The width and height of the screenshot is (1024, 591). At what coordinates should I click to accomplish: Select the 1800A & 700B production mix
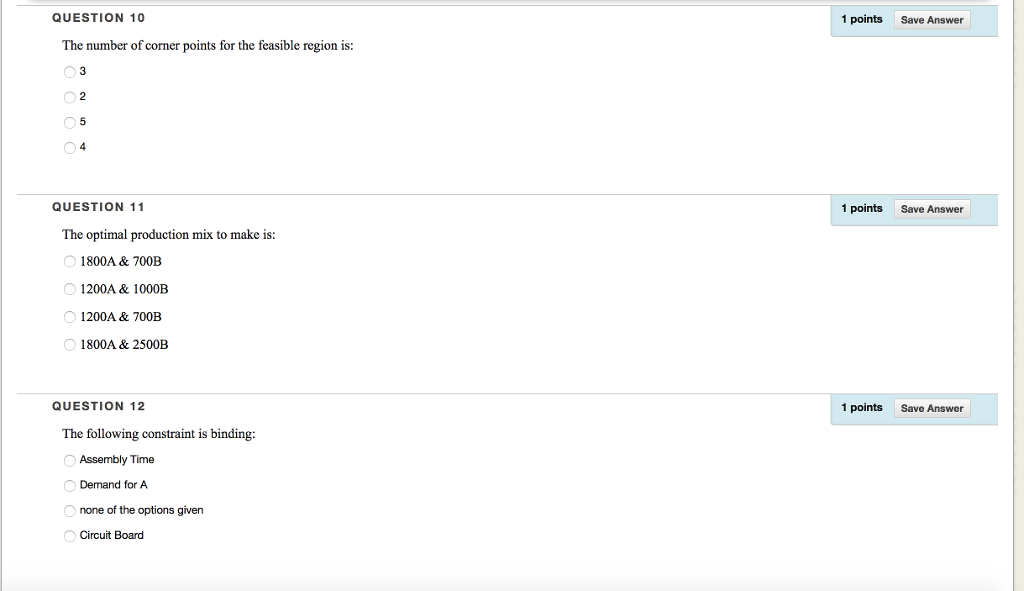pyautogui.click(x=69, y=262)
